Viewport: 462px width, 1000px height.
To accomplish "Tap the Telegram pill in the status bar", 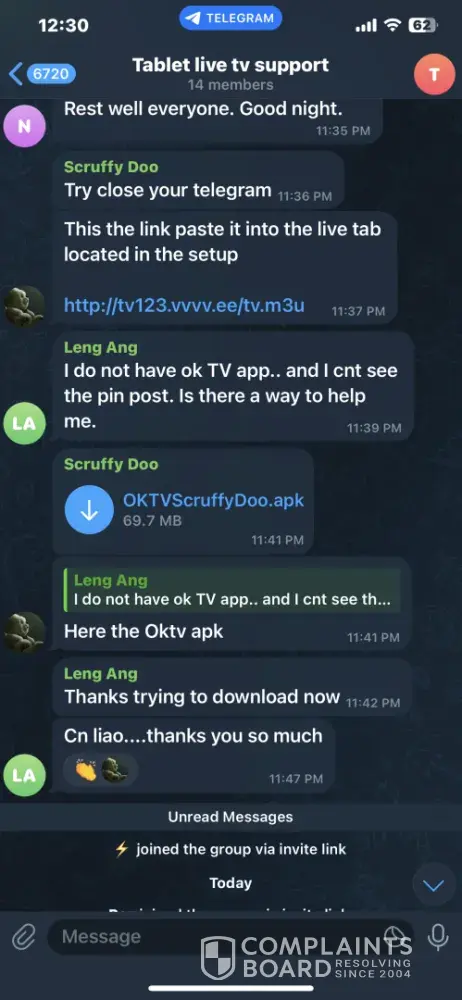I will (x=230, y=19).
